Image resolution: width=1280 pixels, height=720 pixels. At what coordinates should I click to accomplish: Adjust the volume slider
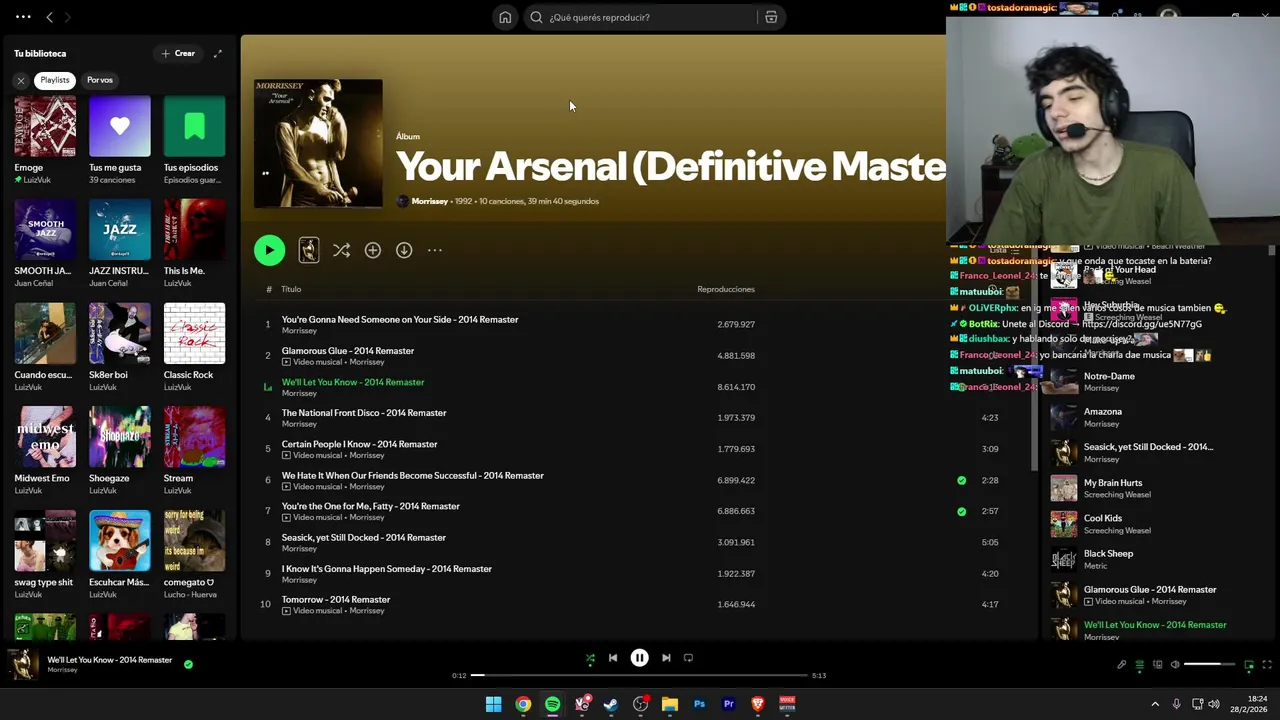[x=1209, y=665]
